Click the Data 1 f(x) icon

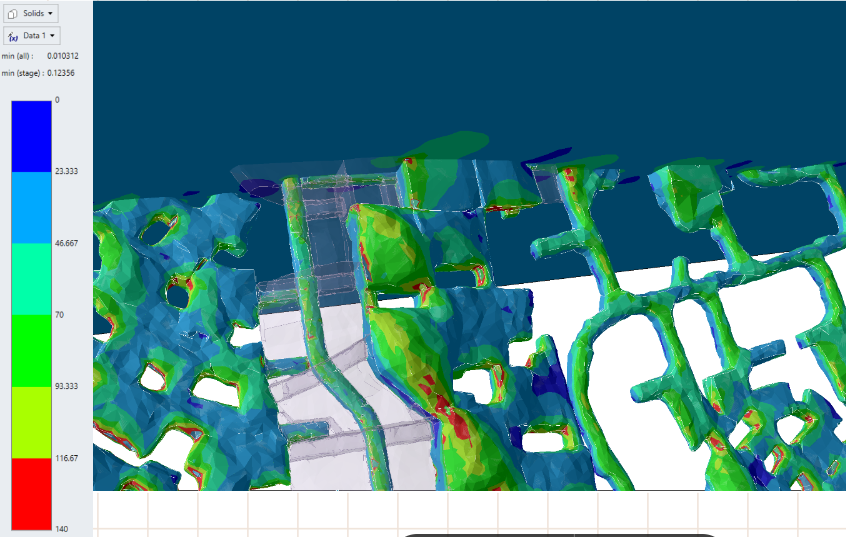(x=14, y=36)
